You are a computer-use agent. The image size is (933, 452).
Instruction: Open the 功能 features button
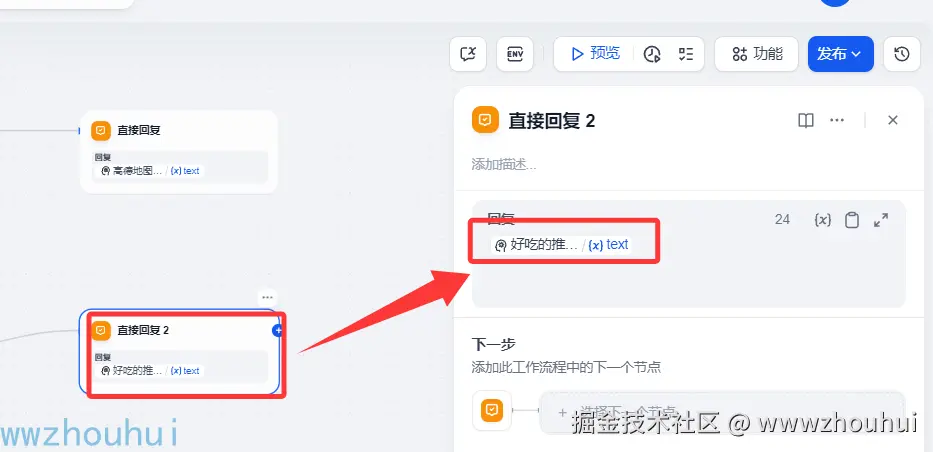[x=756, y=54]
